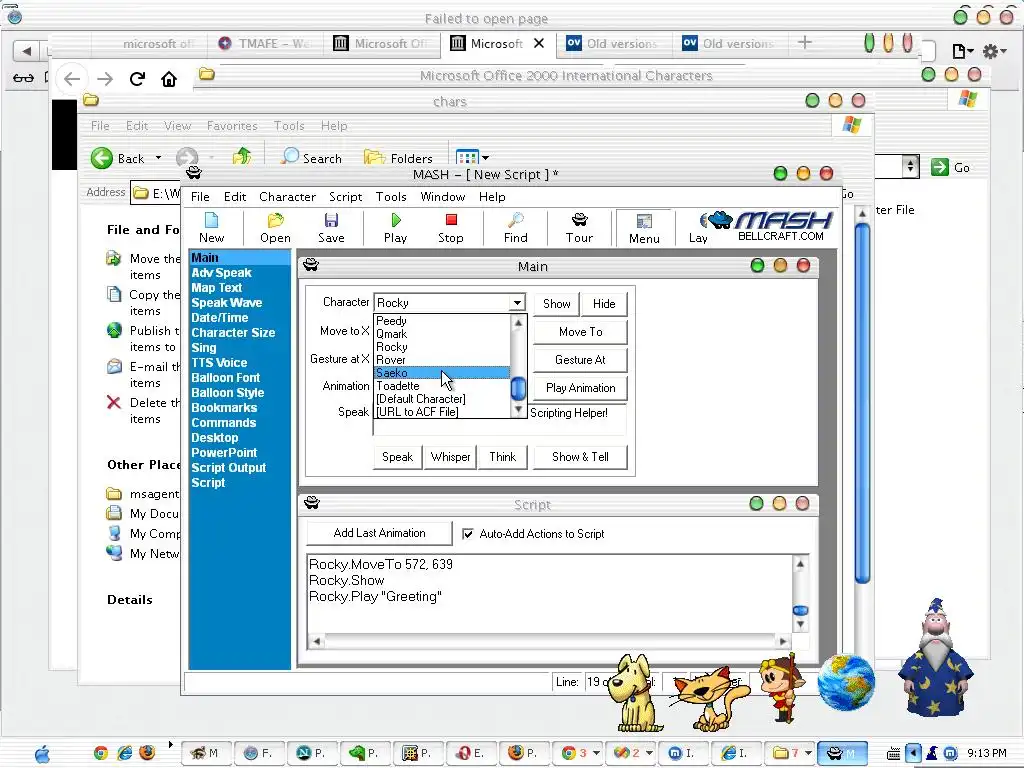1024x768 pixels.
Task: Close the active Microsoft browser tab
Action: point(539,43)
